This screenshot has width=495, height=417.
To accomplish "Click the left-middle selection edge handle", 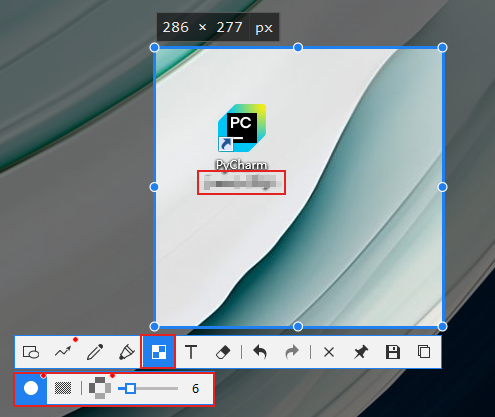I will (154, 187).
